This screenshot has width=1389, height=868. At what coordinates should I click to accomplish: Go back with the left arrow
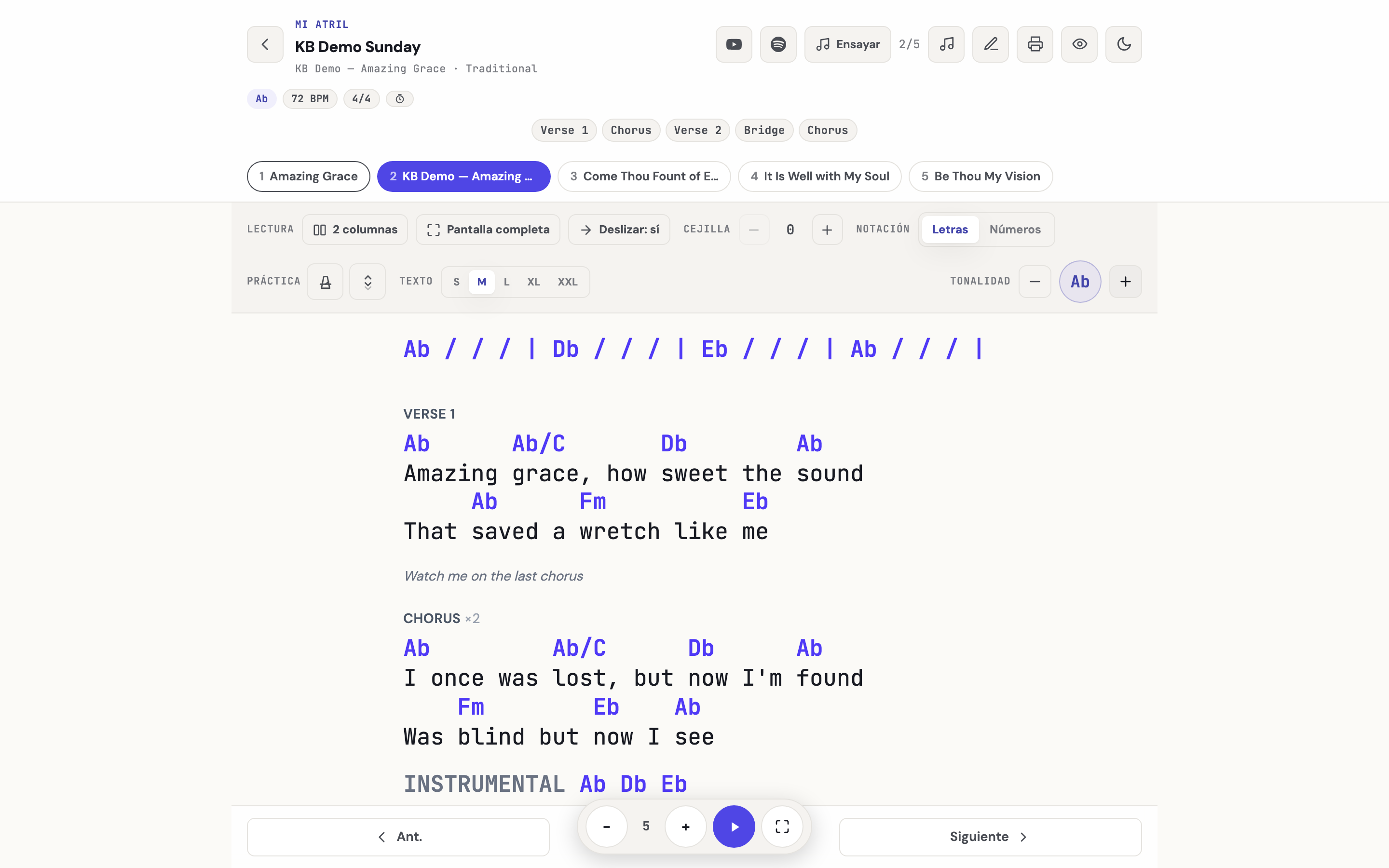click(265, 44)
